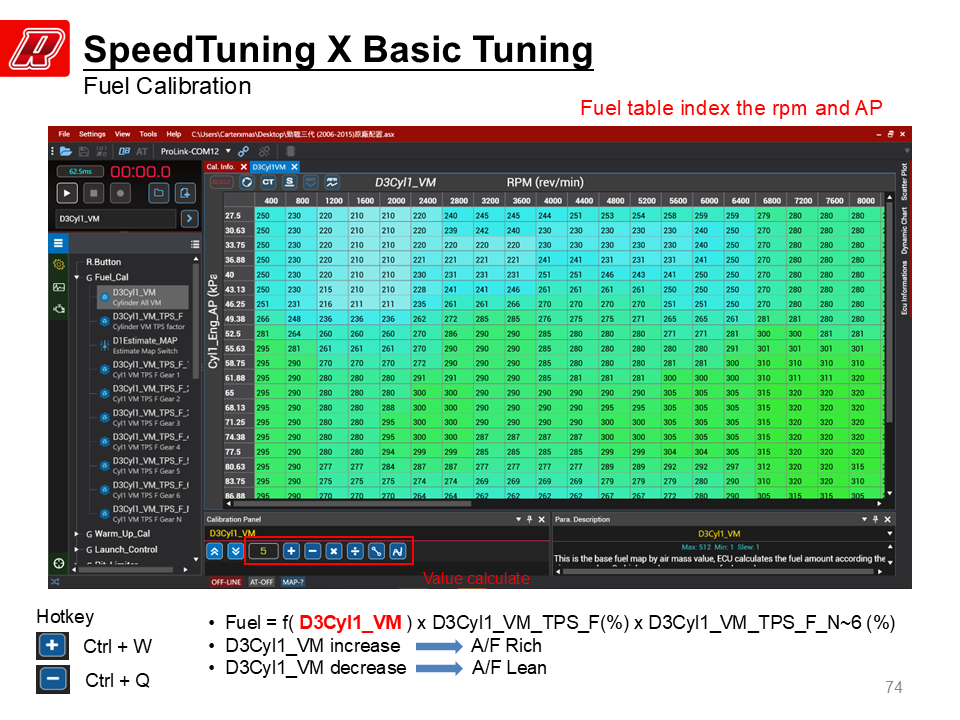Collapse the G Fuel_Cal tree group

pos(77,277)
